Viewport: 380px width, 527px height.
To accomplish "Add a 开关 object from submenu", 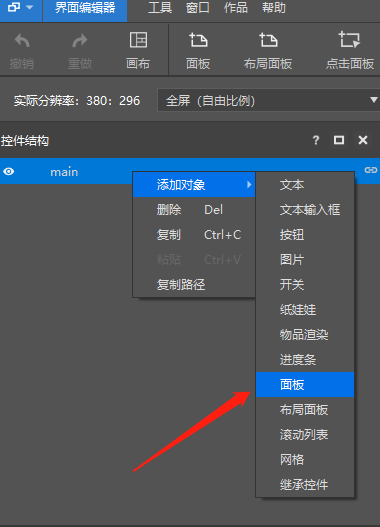I will pos(305,285).
